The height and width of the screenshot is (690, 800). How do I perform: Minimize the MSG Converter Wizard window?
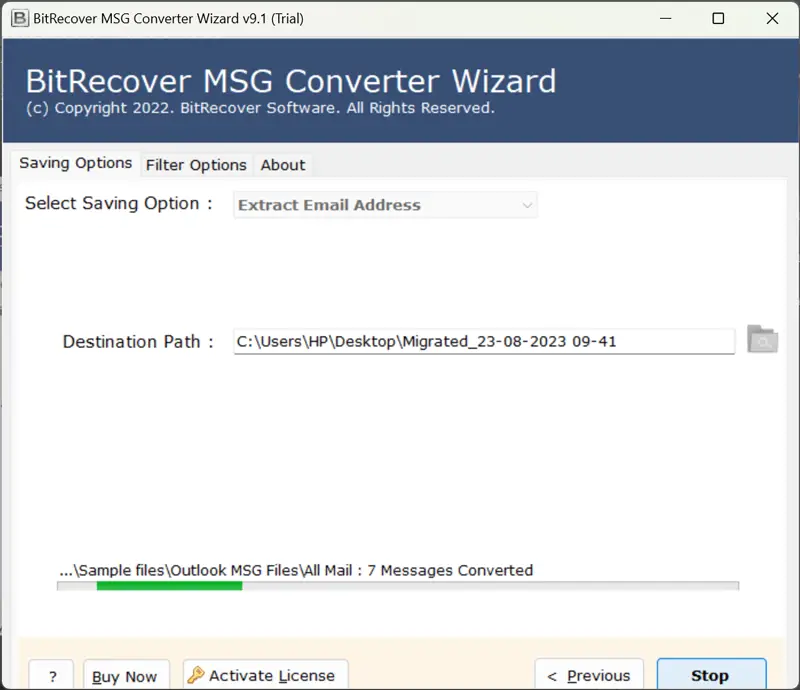click(664, 18)
